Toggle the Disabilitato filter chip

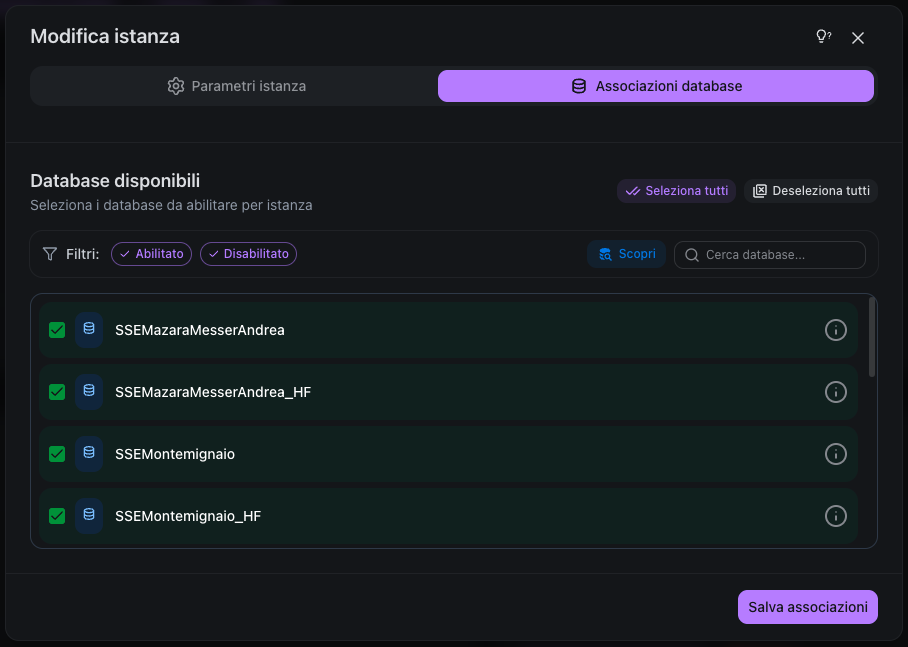tap(248, 254)
